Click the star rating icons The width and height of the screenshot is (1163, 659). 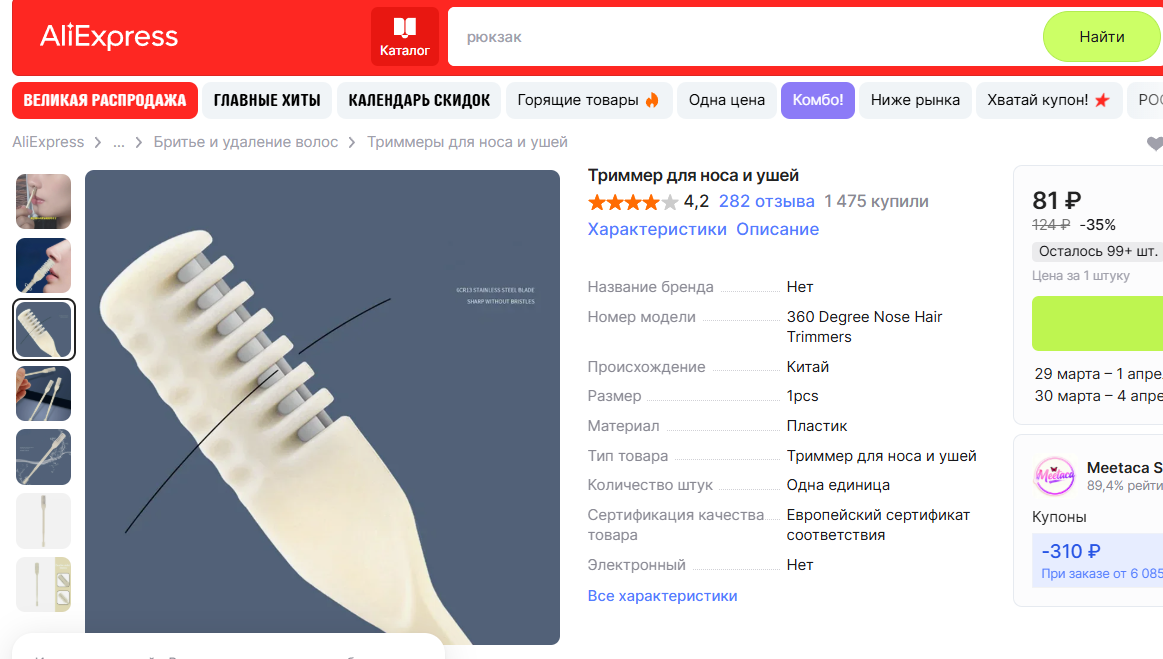(x=633, y=202)
